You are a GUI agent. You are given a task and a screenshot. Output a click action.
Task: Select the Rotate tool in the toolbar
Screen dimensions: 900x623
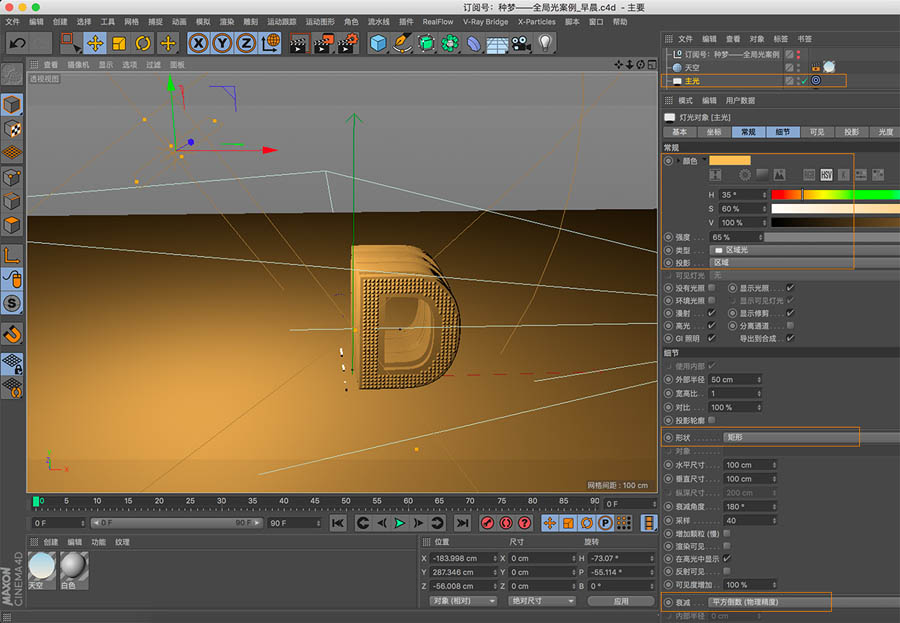tap(142, 42)
